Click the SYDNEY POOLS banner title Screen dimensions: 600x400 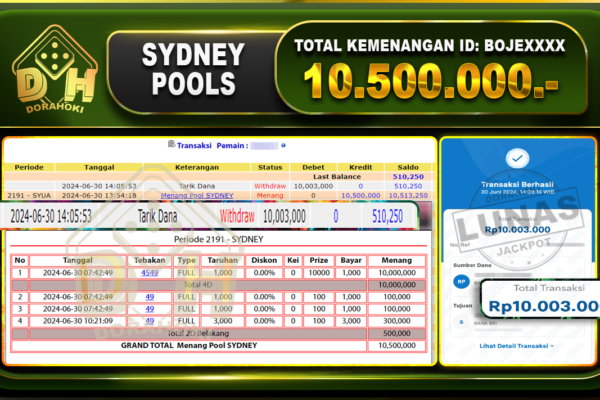click(x=193, y=70)
